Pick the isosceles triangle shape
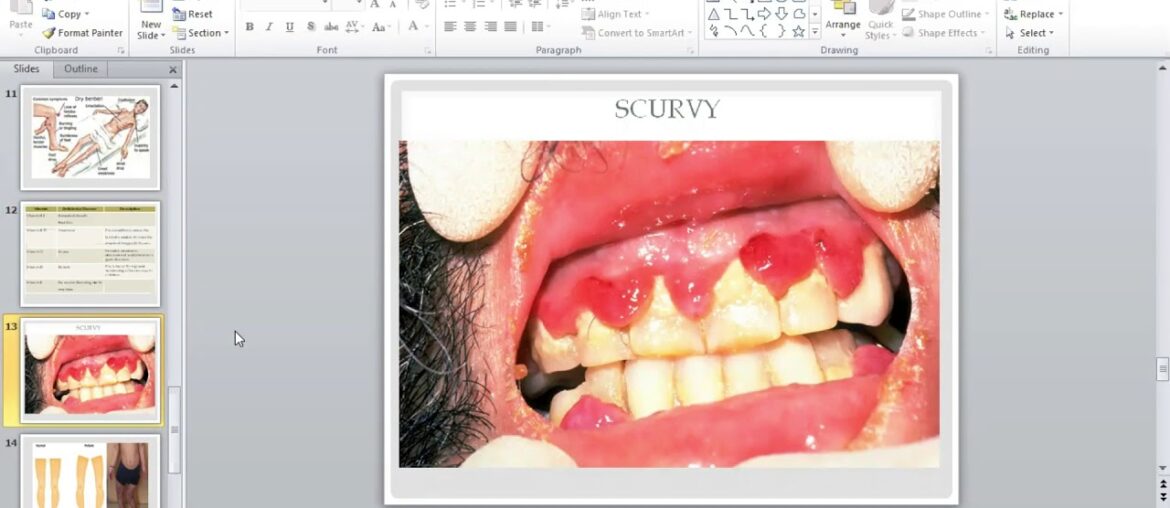 713,14
